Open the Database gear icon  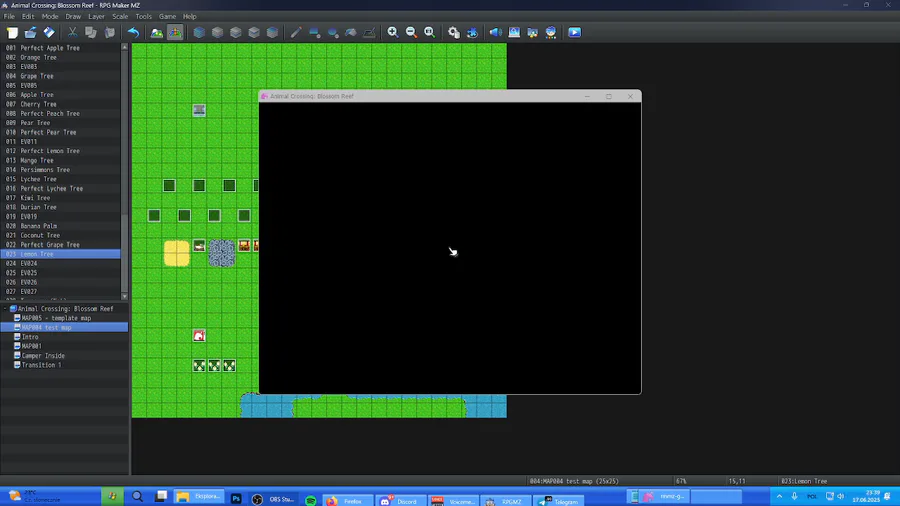(453, 33)
